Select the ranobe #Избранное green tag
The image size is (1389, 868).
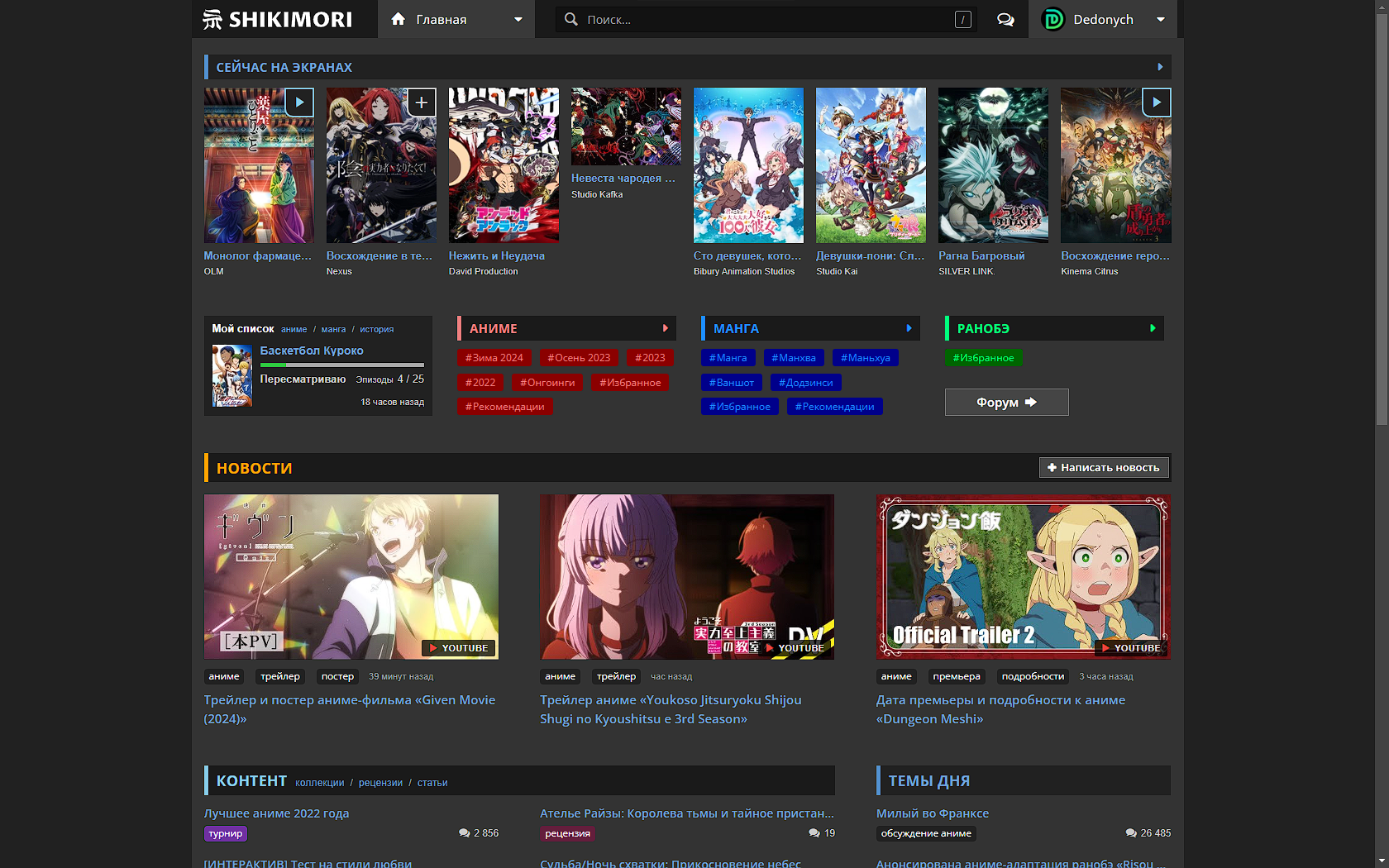tap(984, 358)
